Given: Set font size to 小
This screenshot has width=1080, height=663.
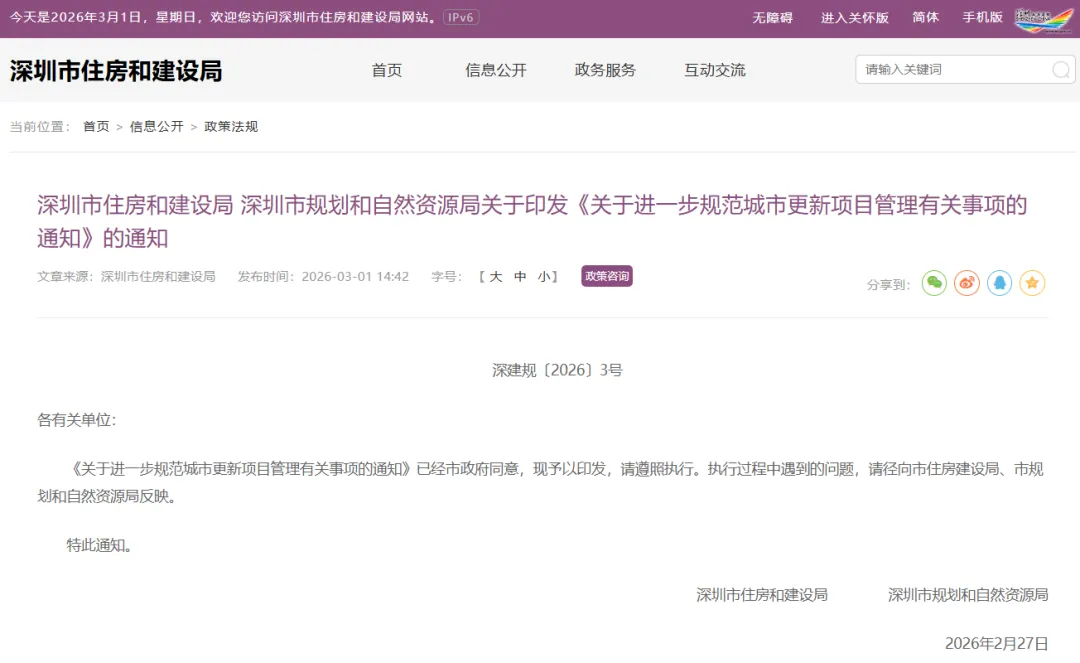Looking at the screenshot, I should click(x=543, y=277).
